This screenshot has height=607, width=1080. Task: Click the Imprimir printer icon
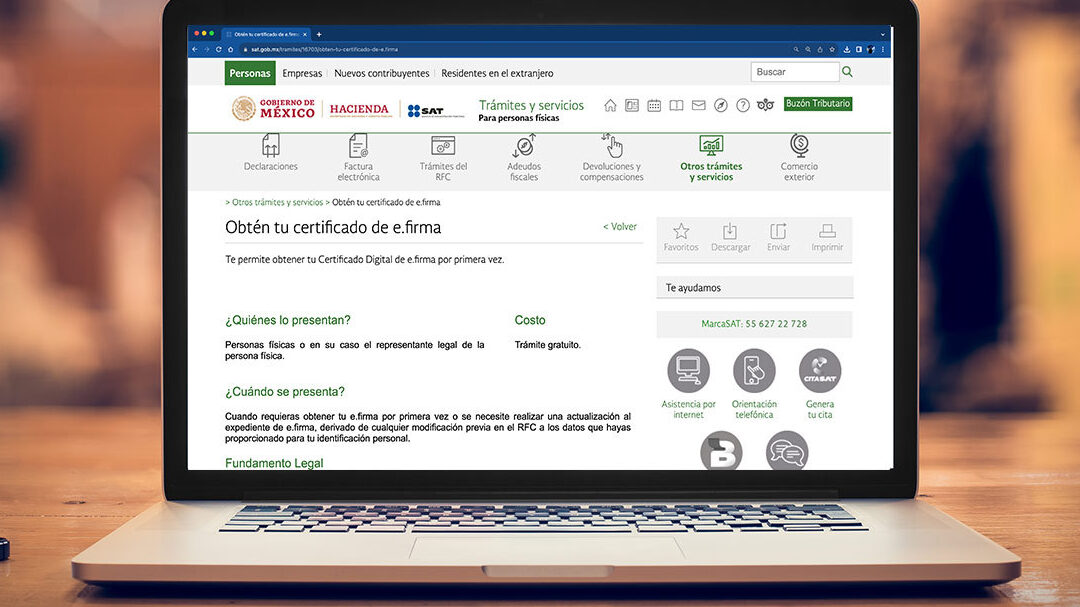pos(827,232)
